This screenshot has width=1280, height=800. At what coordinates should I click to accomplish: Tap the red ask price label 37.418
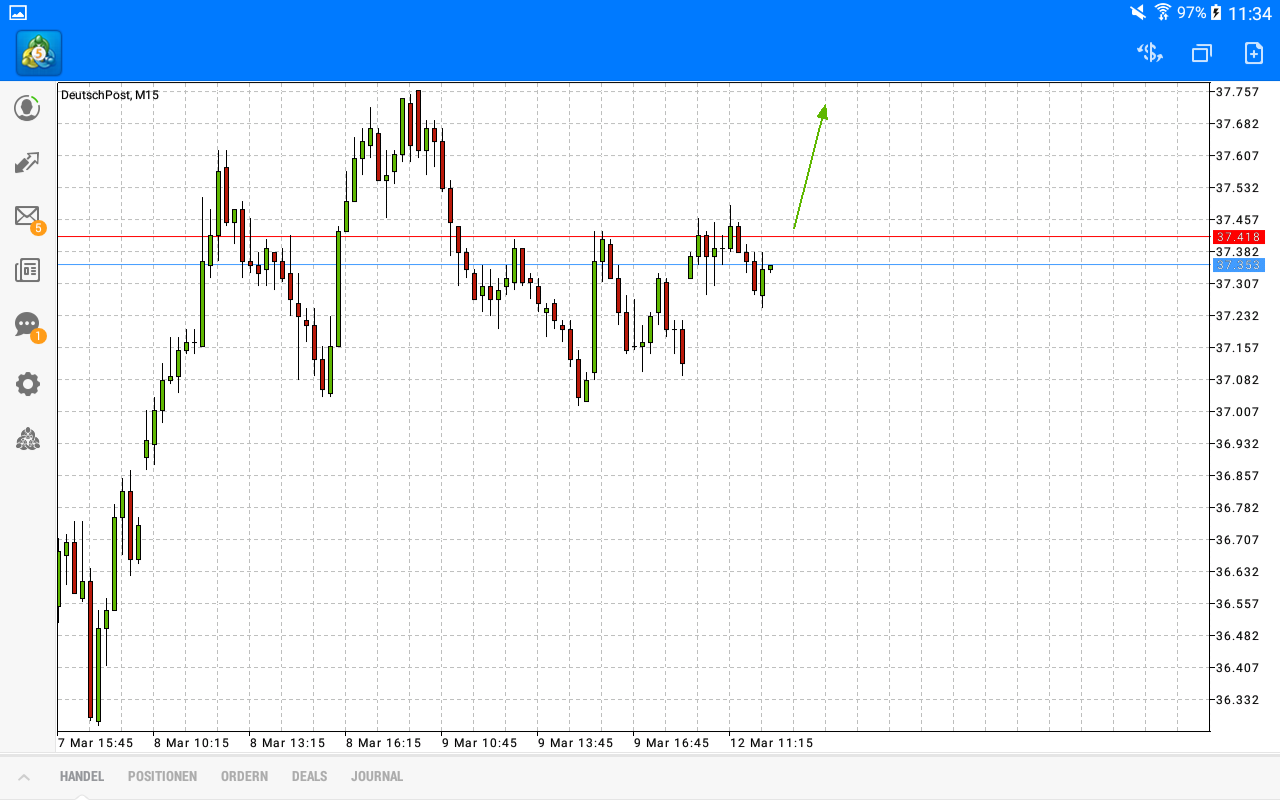point(1240,237)
